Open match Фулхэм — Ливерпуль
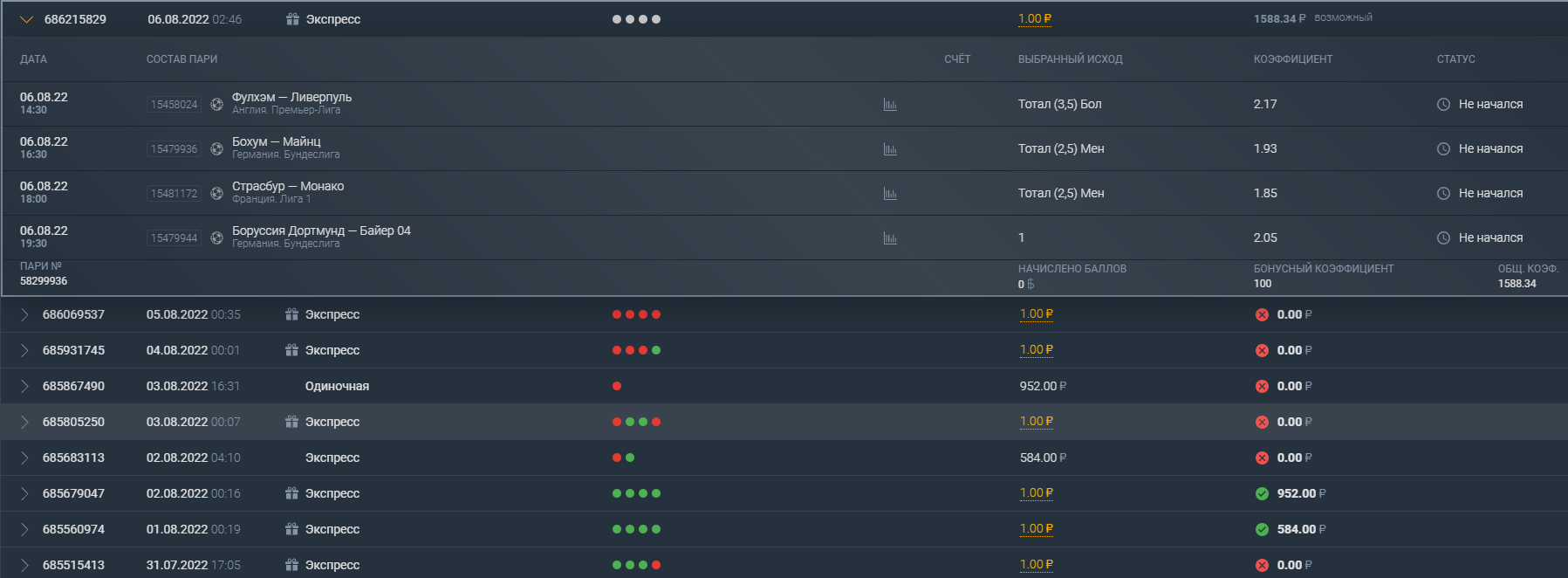 [x=291, y=97]
